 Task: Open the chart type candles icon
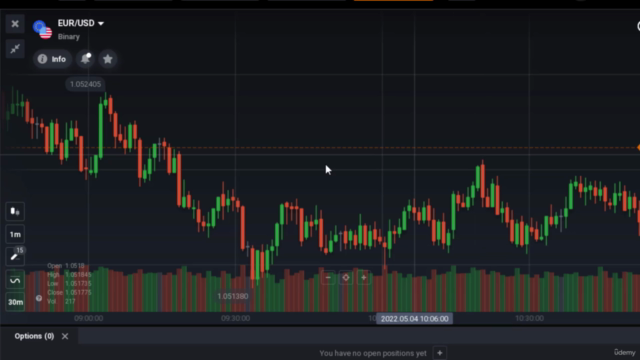15,211
